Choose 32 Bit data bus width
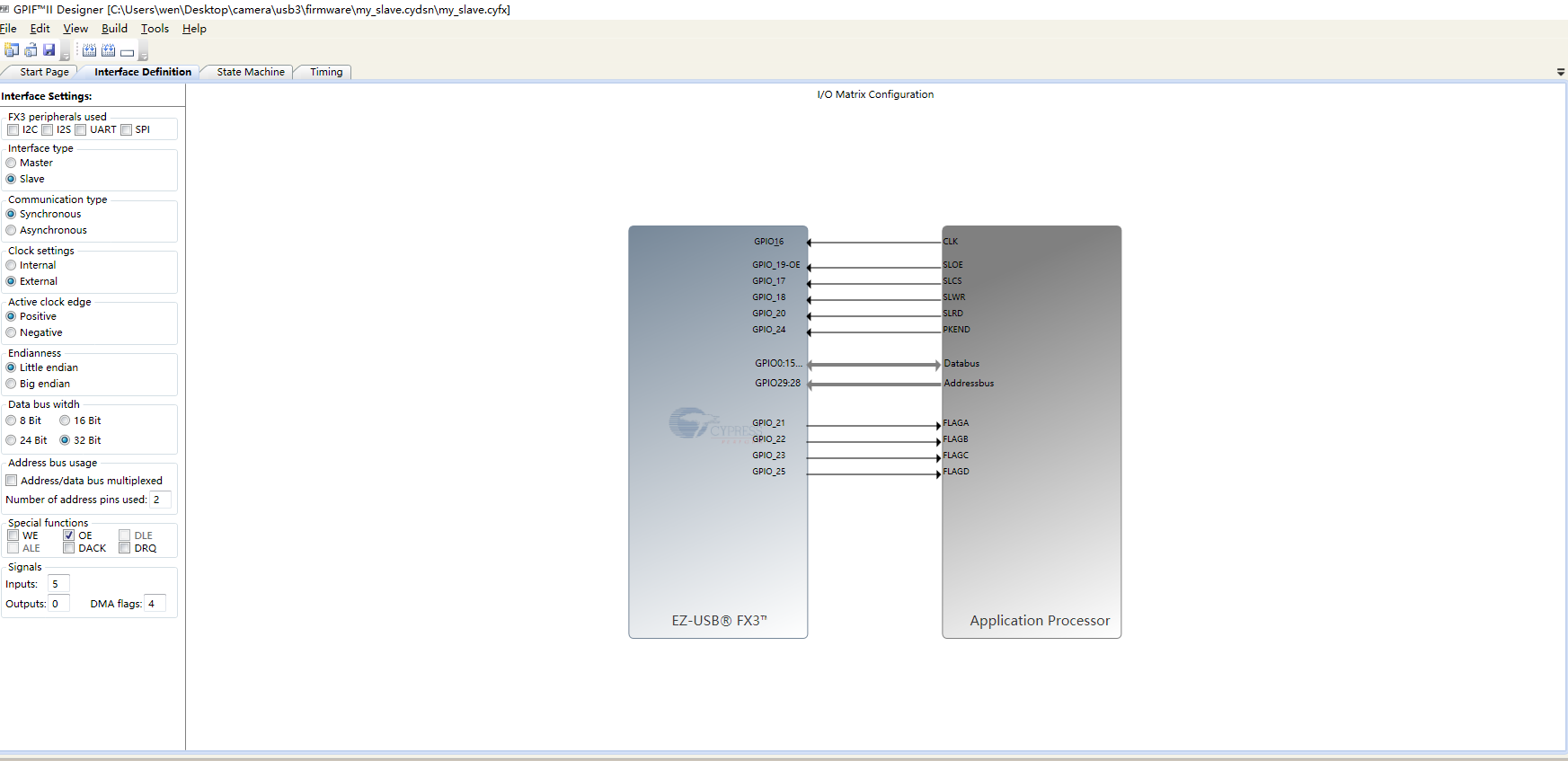Screen dimensions: 1568x761 [65, 441]
